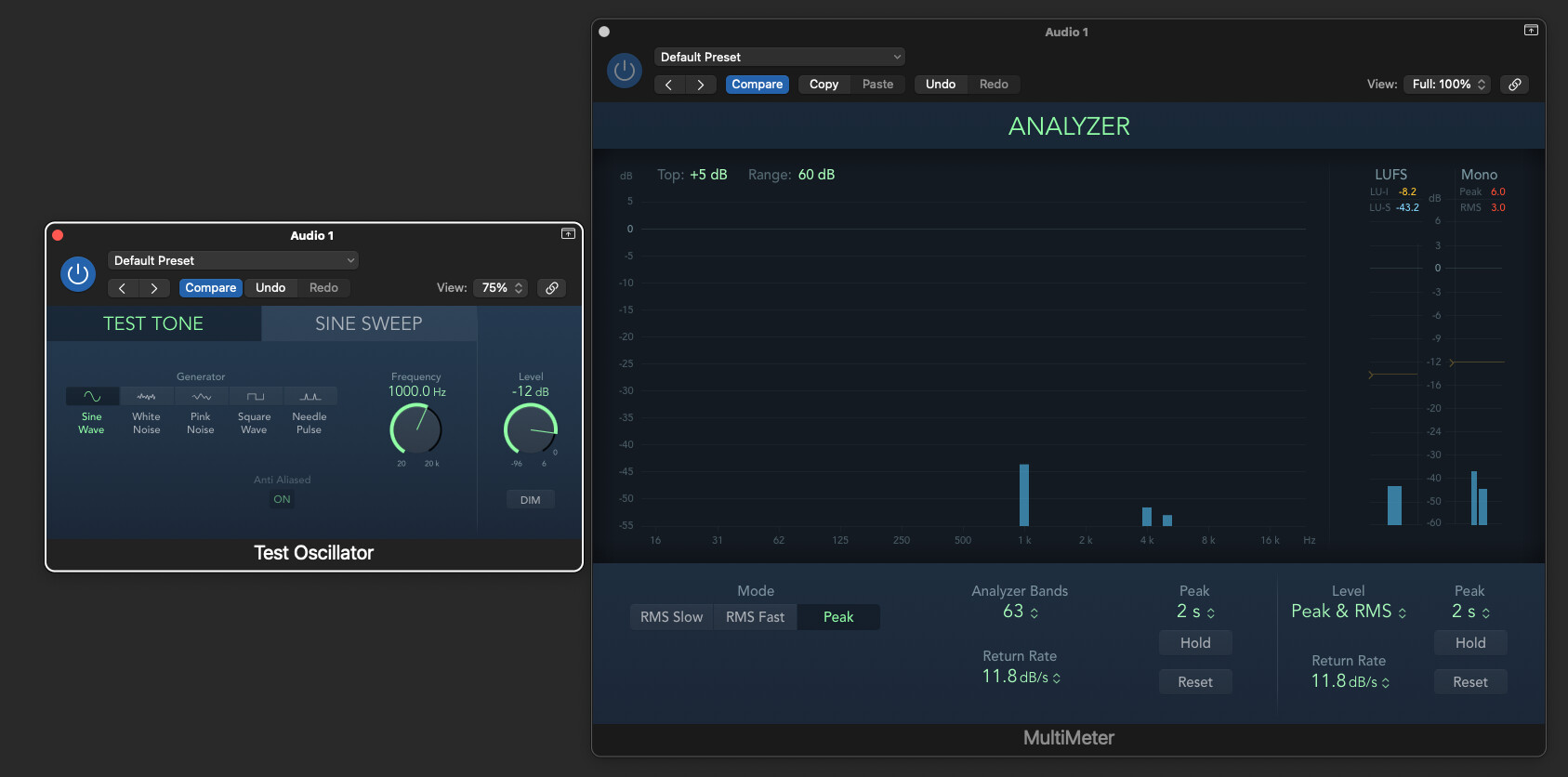
Task: Toggle Test Oscillator power button
Action: [x=78, y=274]
